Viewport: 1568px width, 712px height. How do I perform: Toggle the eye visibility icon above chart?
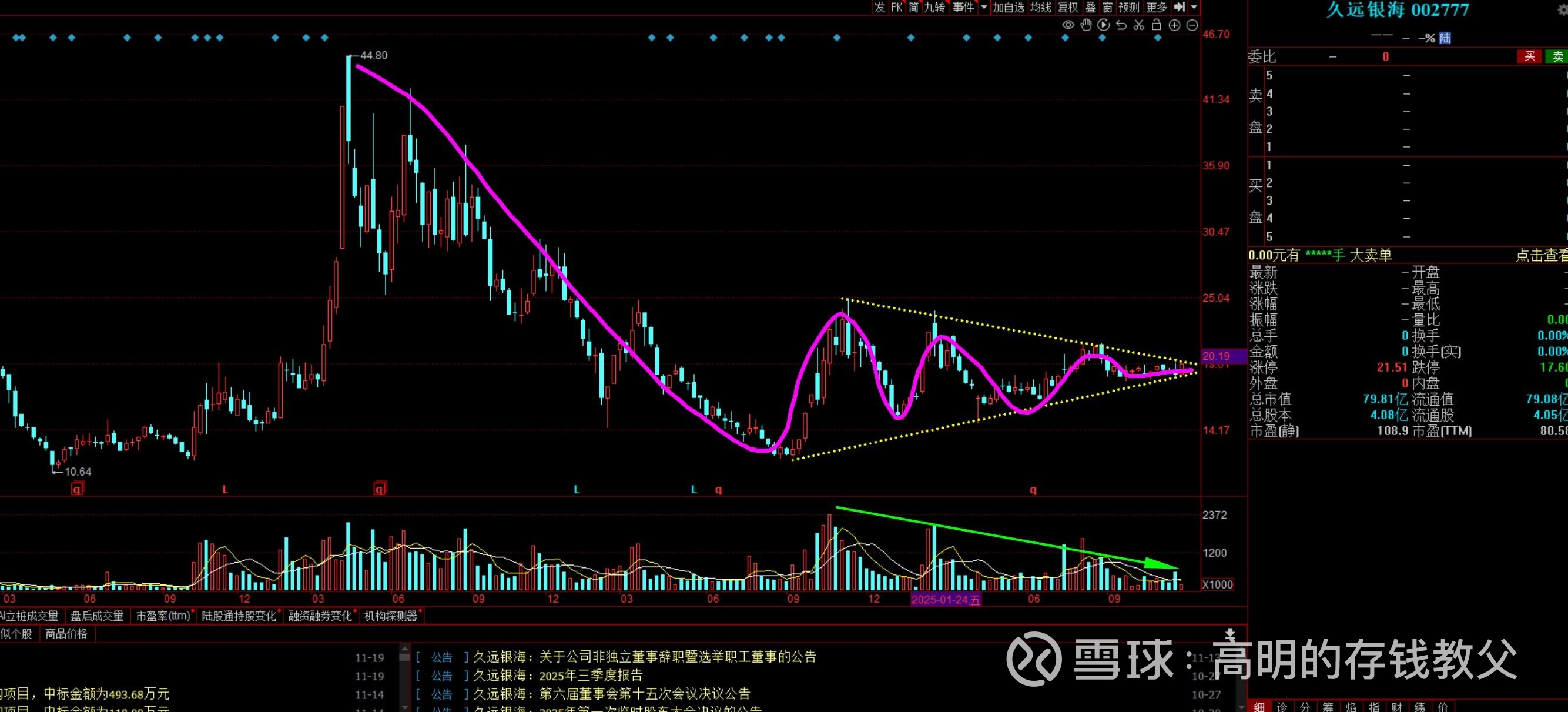pyautogui.click(x=1068, y=25)
